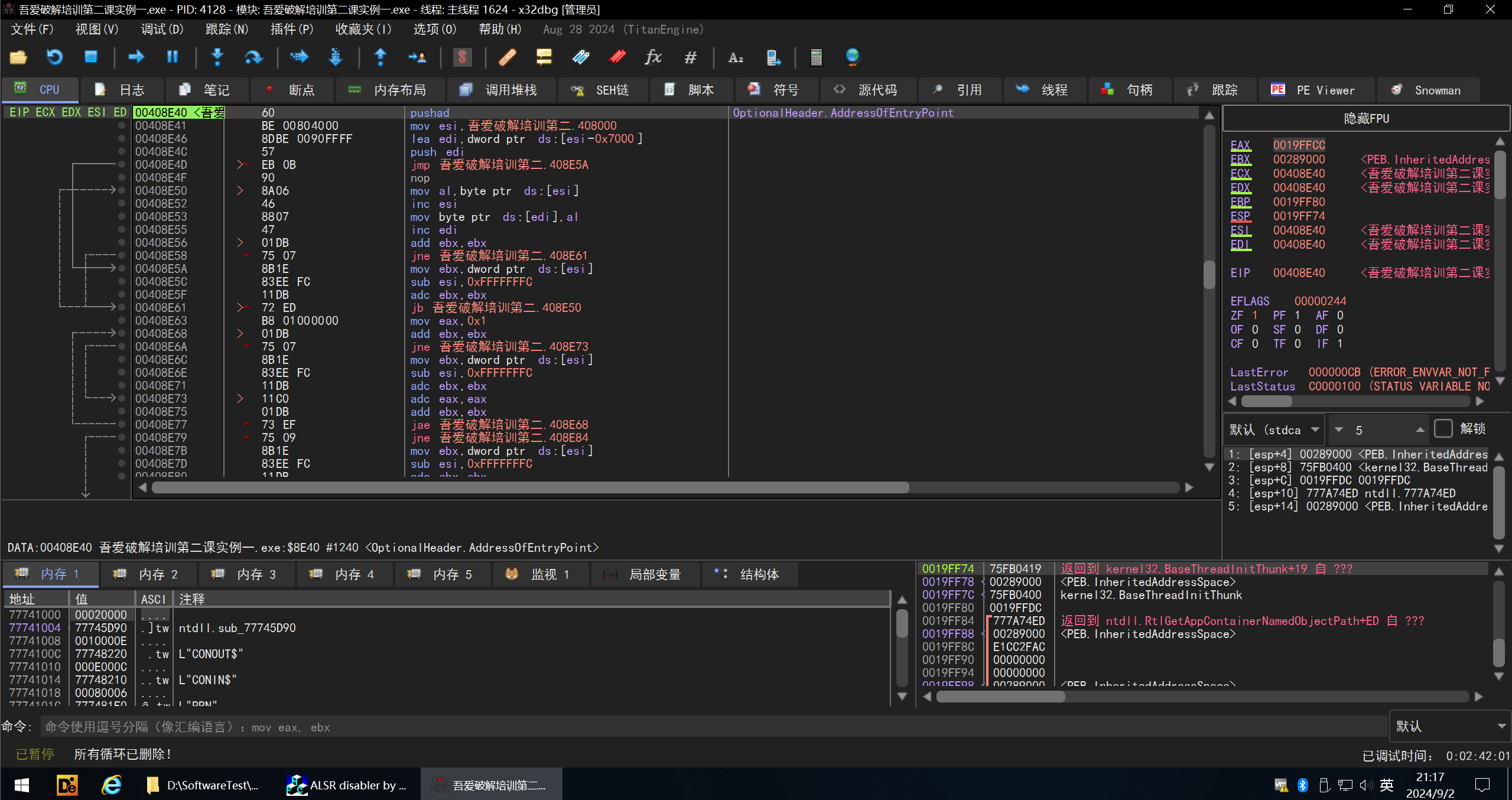Click the trace over icon
1512x800 pixels.
pyautogui.click(x=335, y=57)
